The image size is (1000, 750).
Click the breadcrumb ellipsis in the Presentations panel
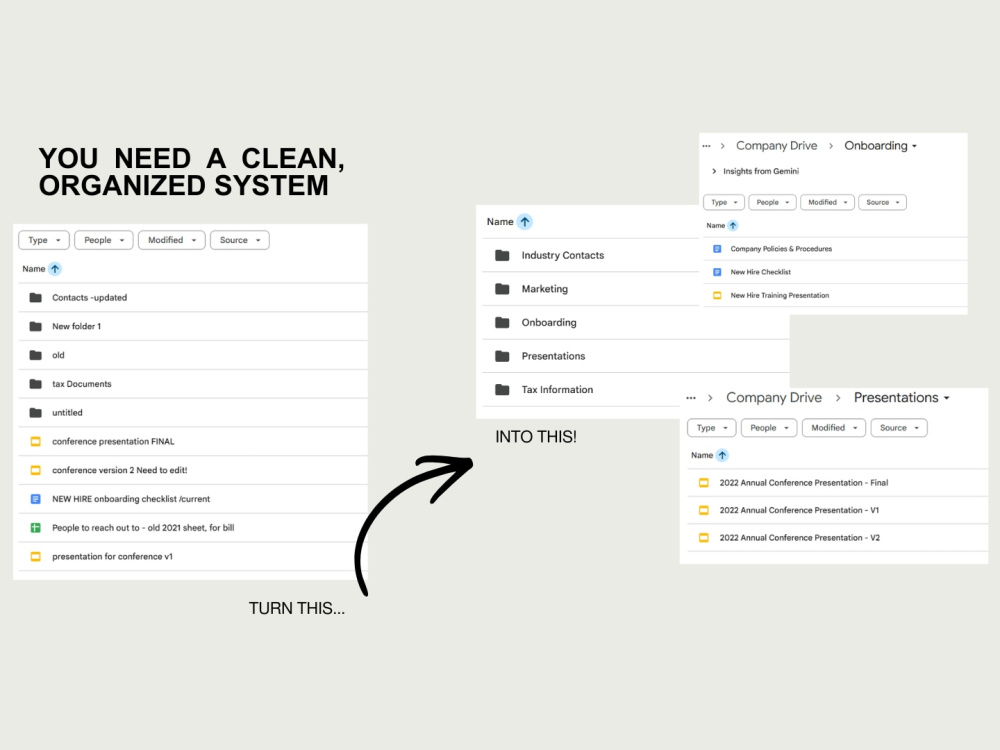[691, 398]
